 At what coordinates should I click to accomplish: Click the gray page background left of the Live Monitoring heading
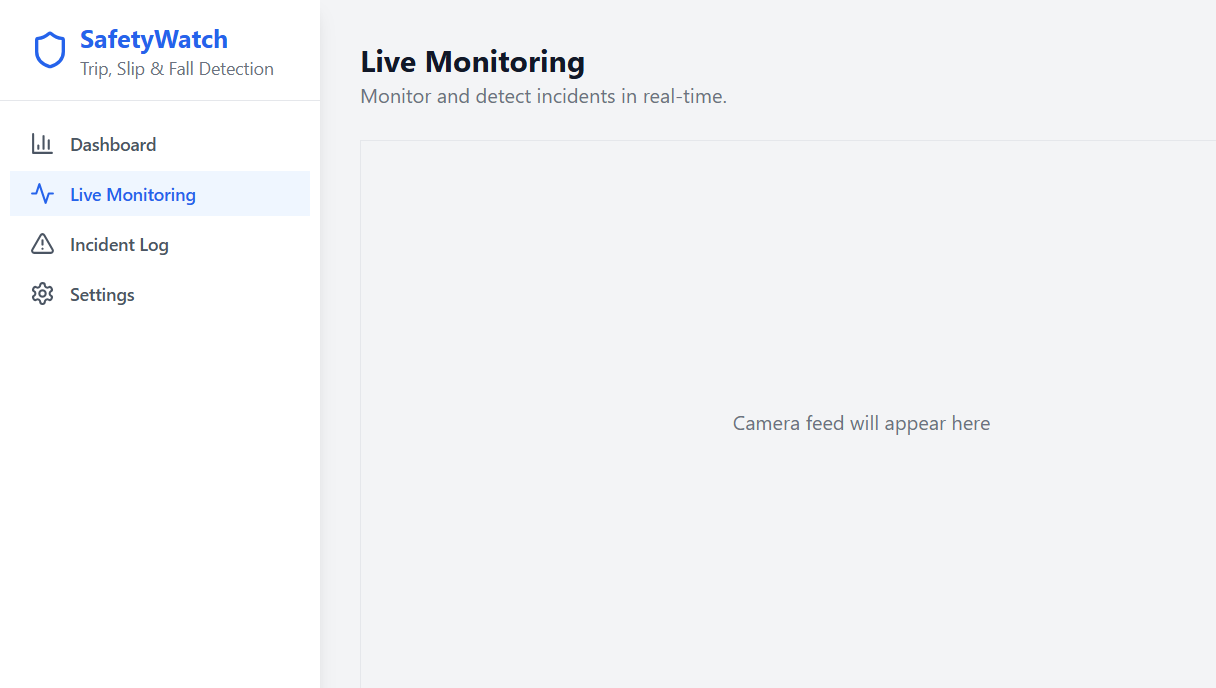tap(340, 62)
